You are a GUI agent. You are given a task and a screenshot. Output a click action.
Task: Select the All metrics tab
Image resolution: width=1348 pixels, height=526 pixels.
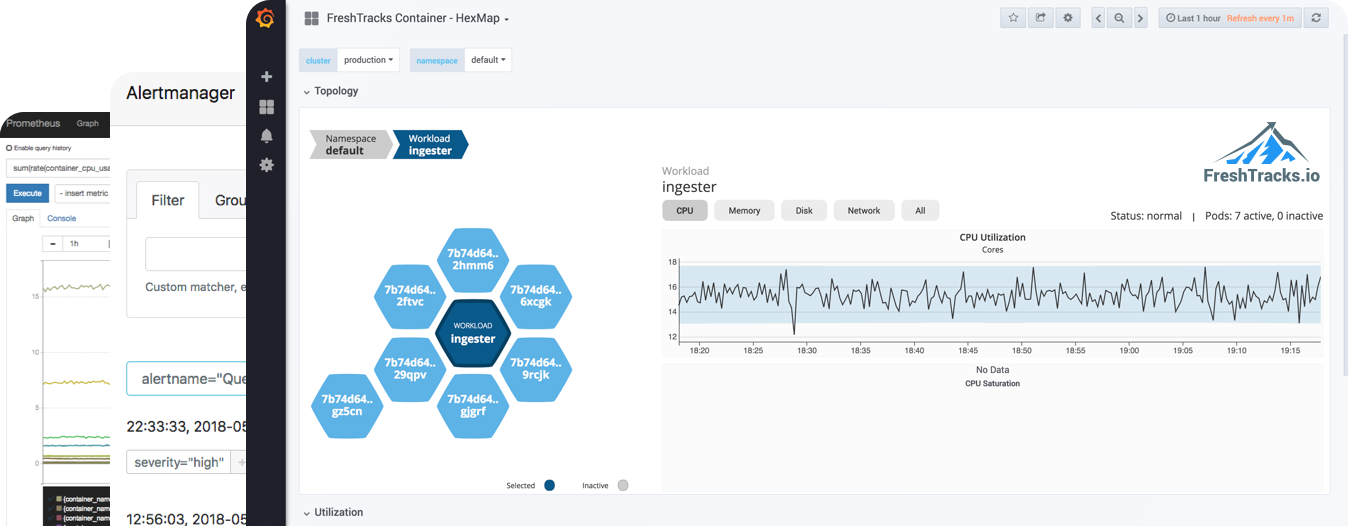click(920, 210)
